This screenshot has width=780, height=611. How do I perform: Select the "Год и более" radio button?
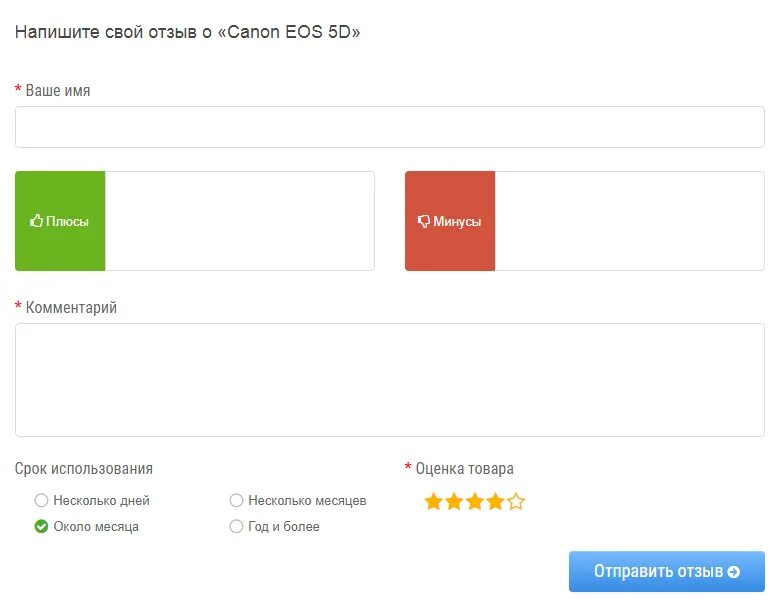point(236,526)
